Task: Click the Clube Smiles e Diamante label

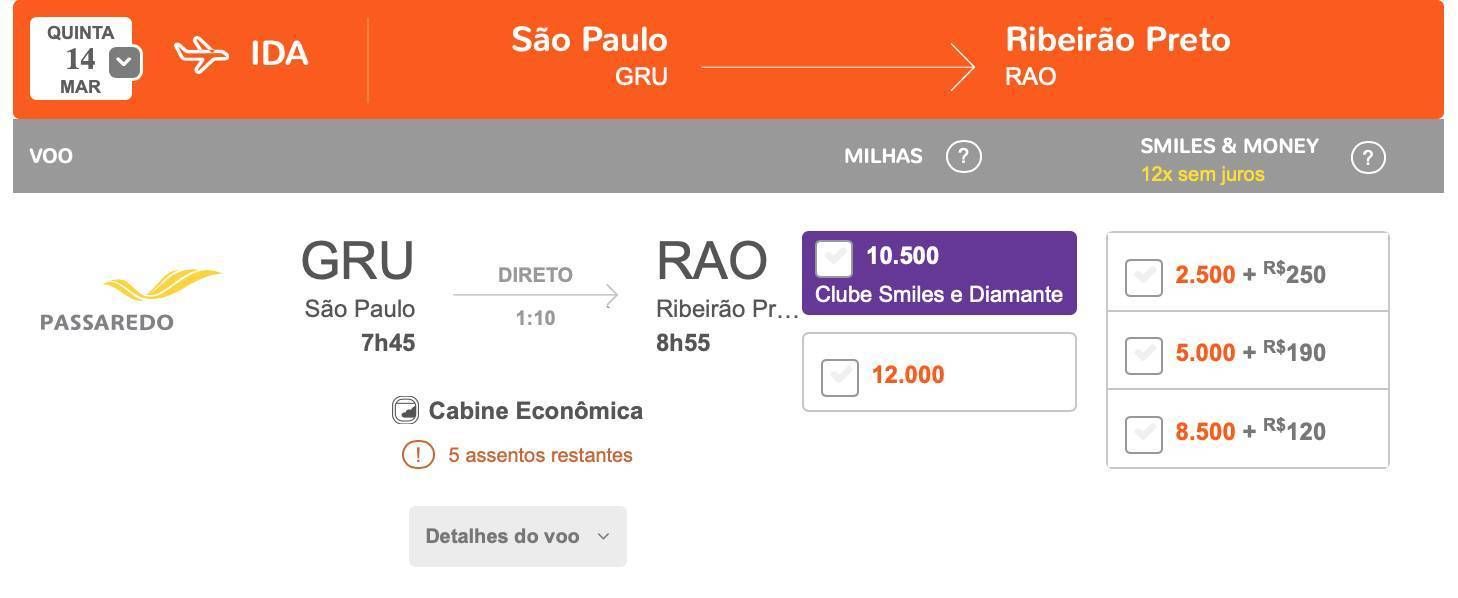Action: coord(939,294)
